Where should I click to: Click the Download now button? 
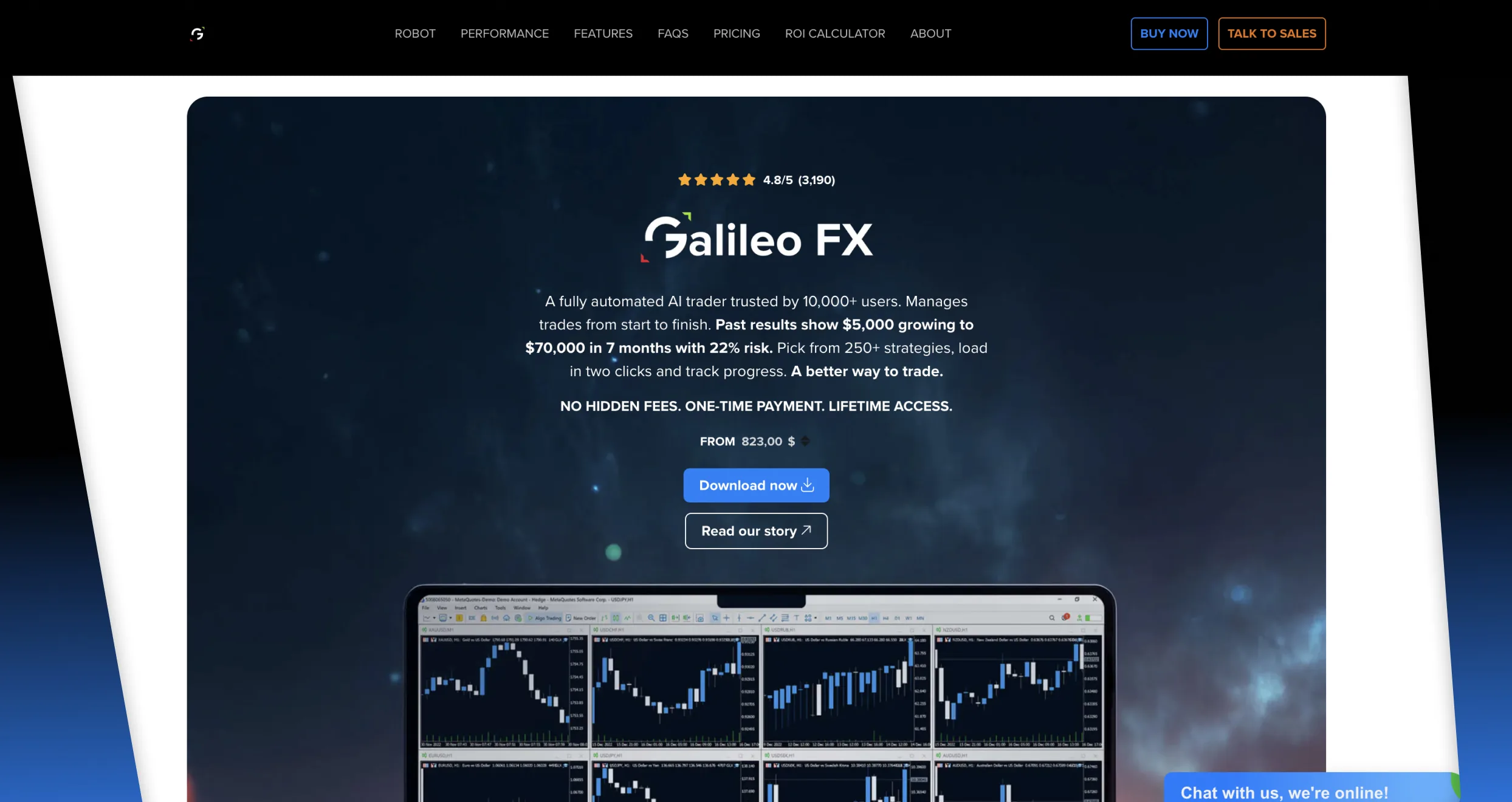click(756, 485)
